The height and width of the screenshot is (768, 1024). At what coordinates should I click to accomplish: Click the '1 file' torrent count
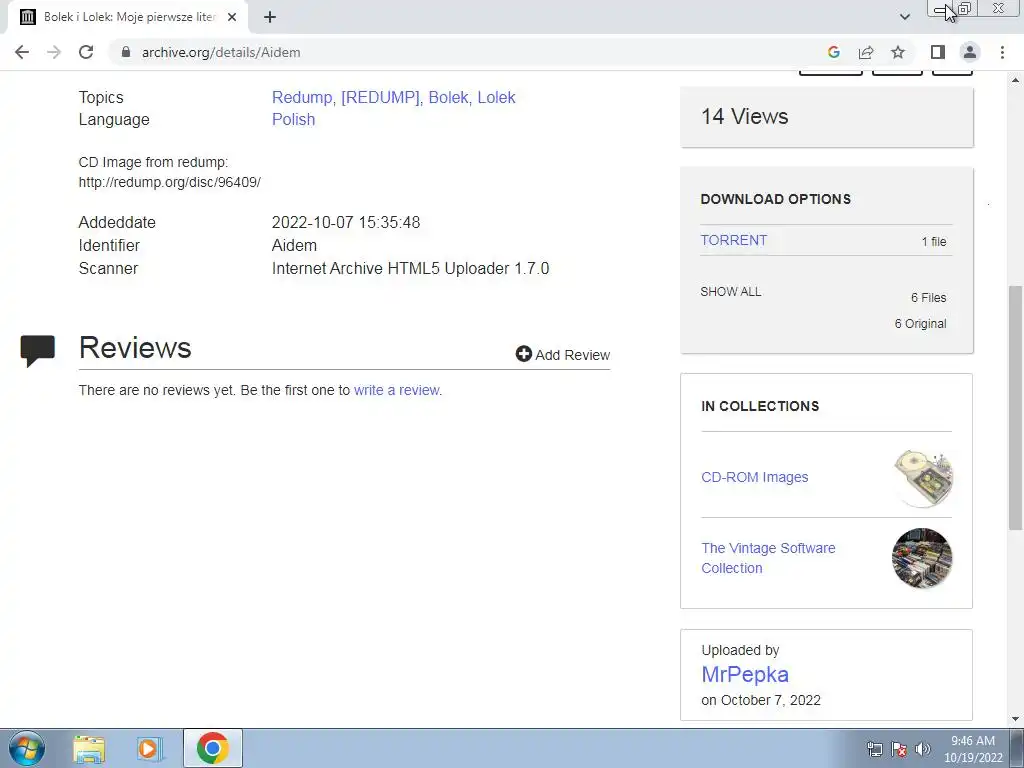click(x=934, y=242)
